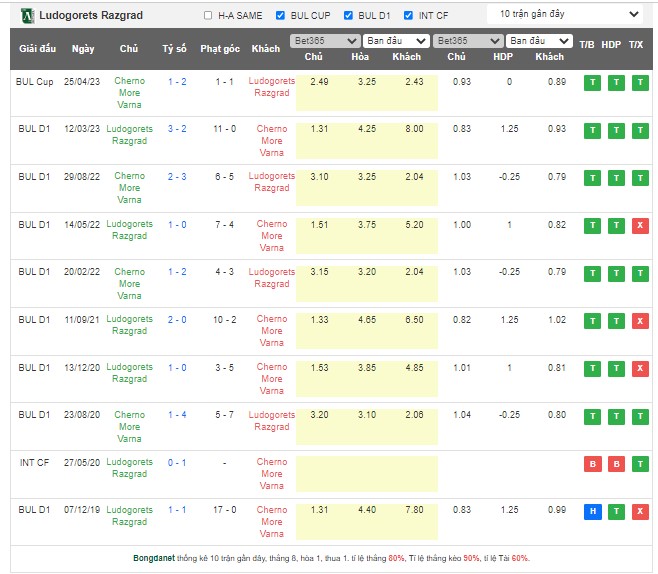
Task: Uncheck the BUL CUP filter checkbox
Action: tap(280, 16)
